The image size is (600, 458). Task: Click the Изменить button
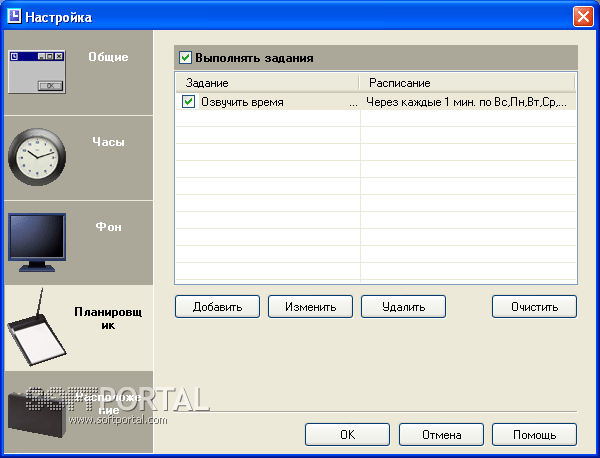click(x=310, y=306)
